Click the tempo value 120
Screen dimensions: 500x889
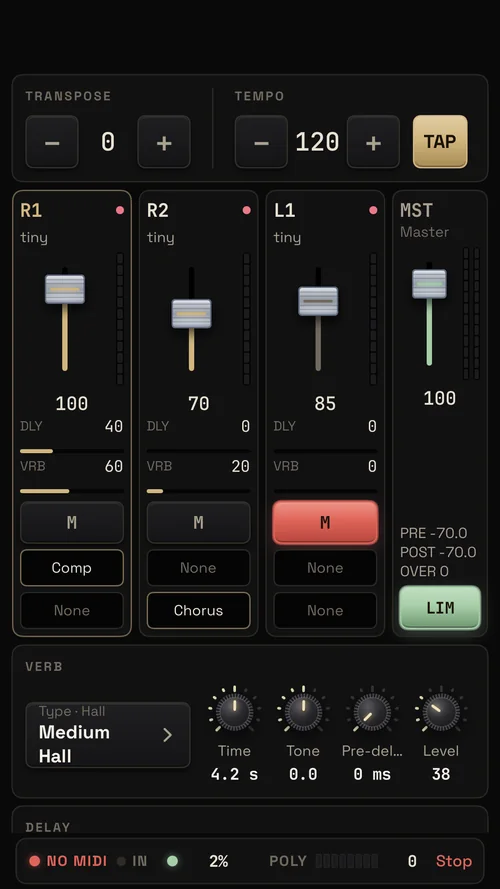[x=317, y=142]
